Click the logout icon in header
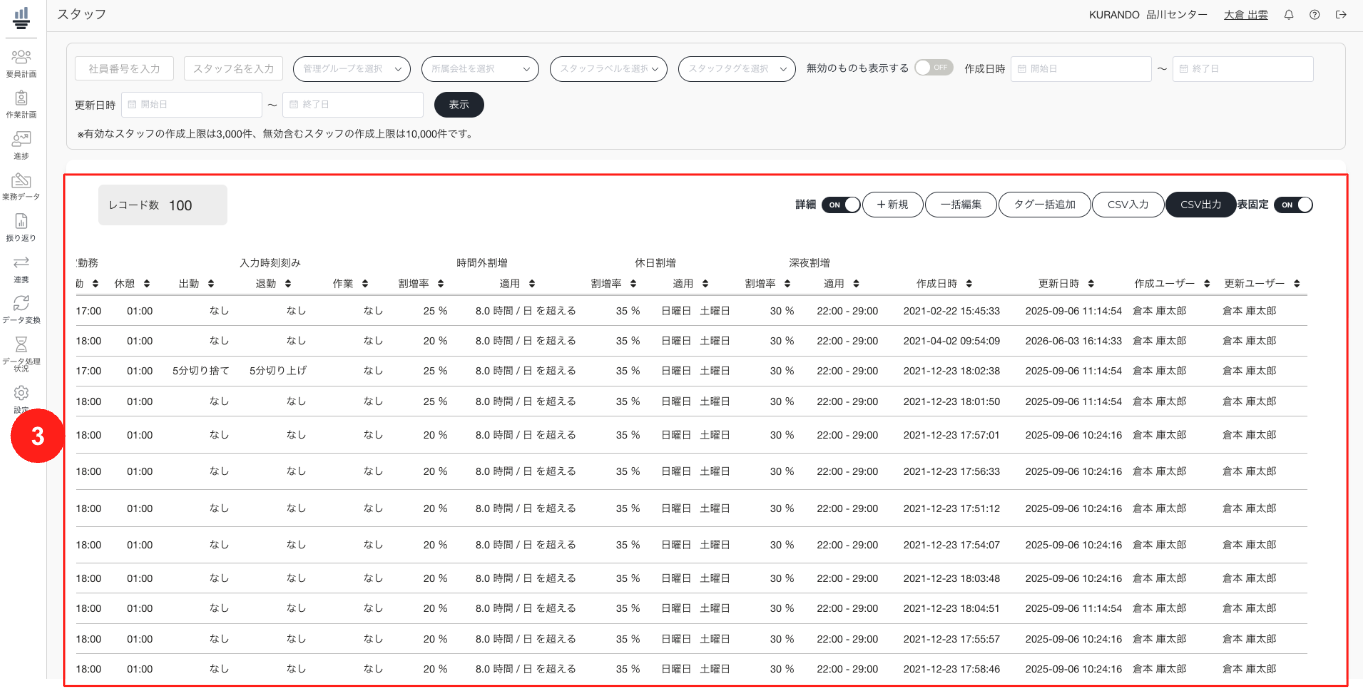Screen dimensions: 1363x693 [x=1341, y=15]
